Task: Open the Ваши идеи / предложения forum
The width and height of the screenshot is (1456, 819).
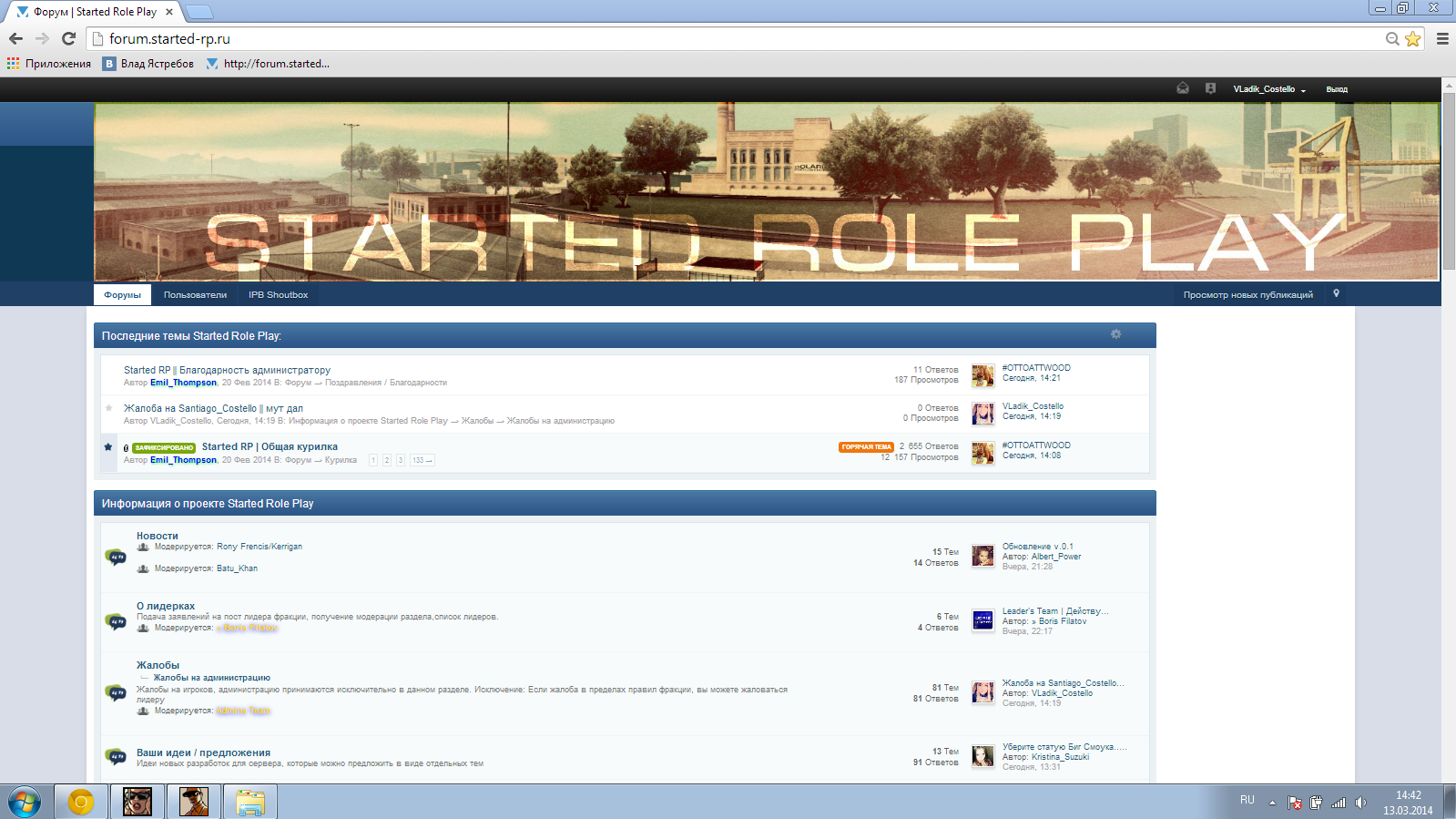Action: point(203,752)
